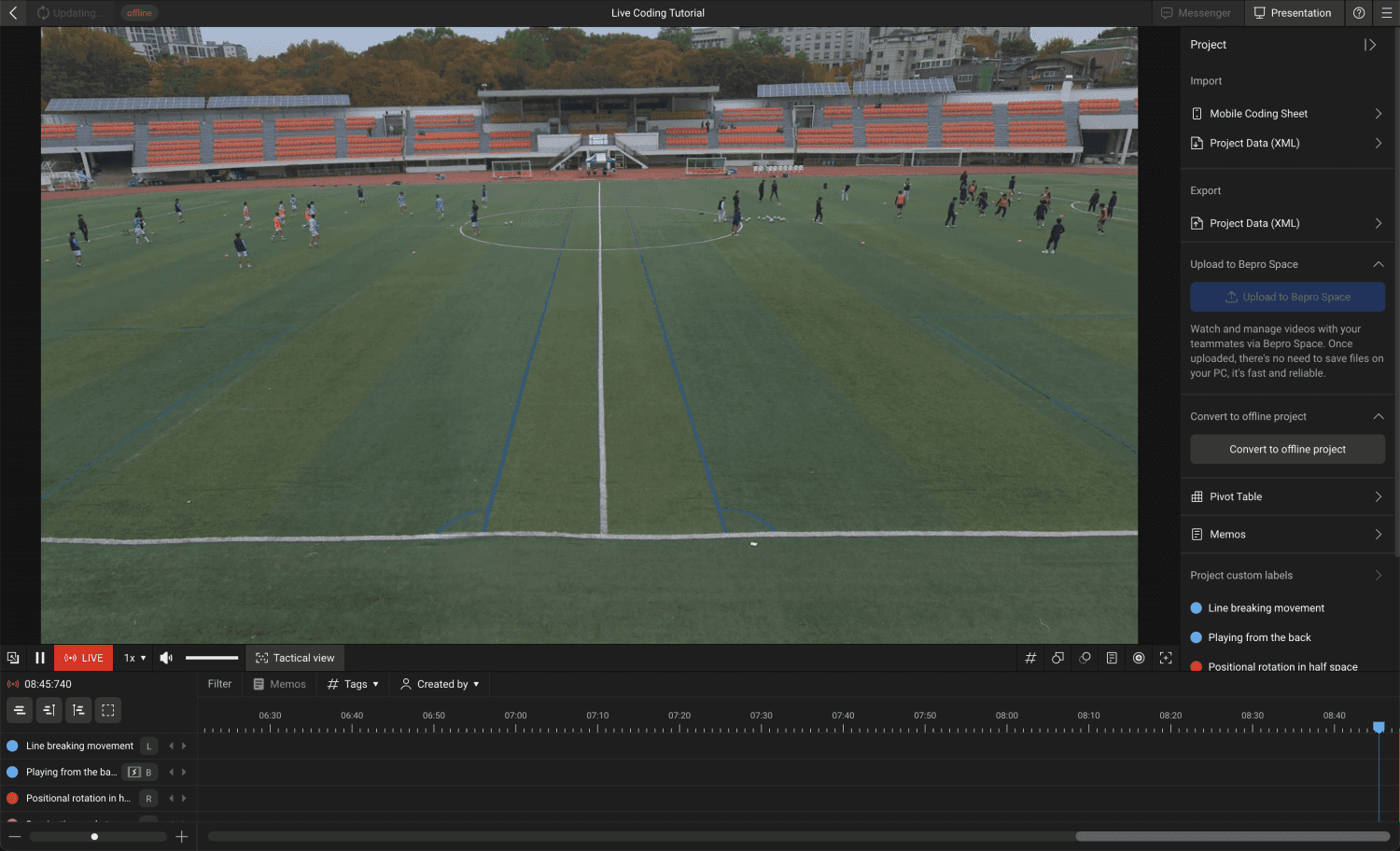Open Import Mobile Coding Sheet
This screenshot has width=1400, height=851.
point(1287,114)
